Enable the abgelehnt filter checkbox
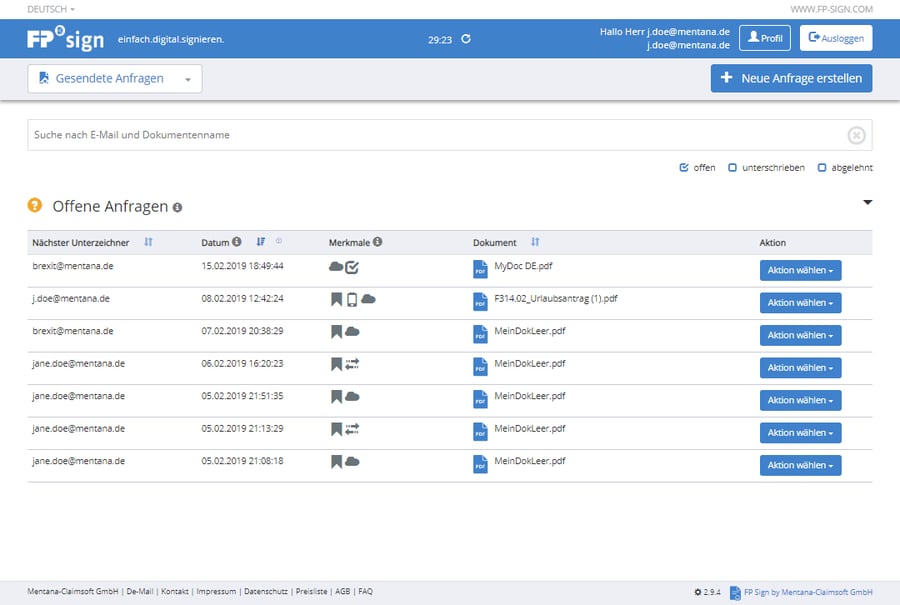 coord(822,168)
